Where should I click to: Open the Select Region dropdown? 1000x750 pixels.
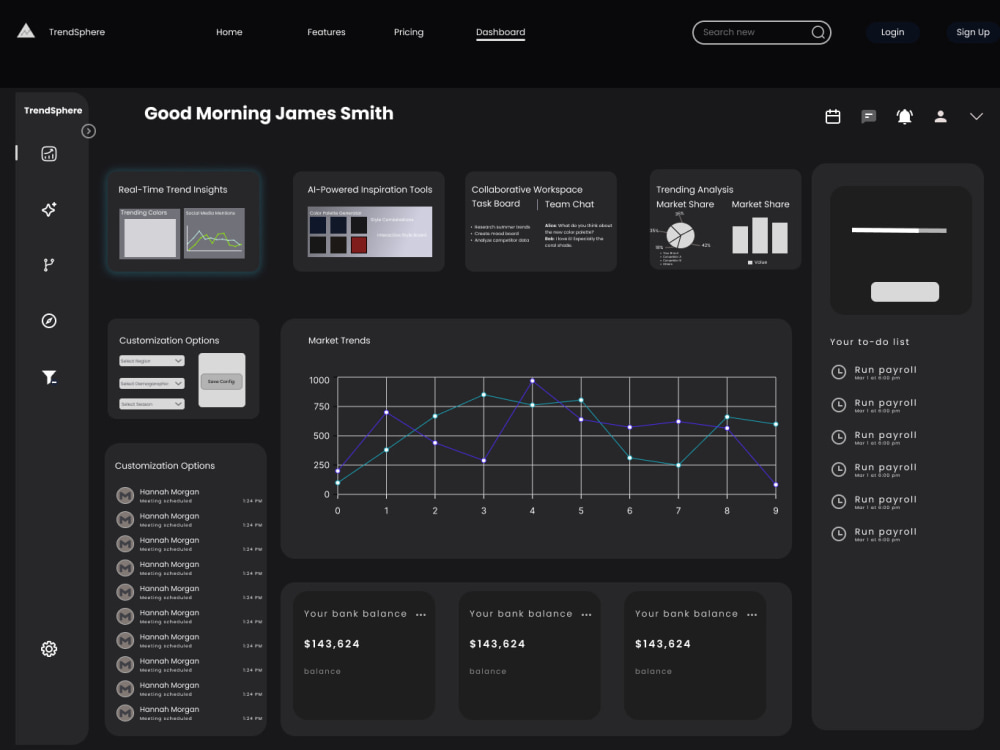(152, 361)
